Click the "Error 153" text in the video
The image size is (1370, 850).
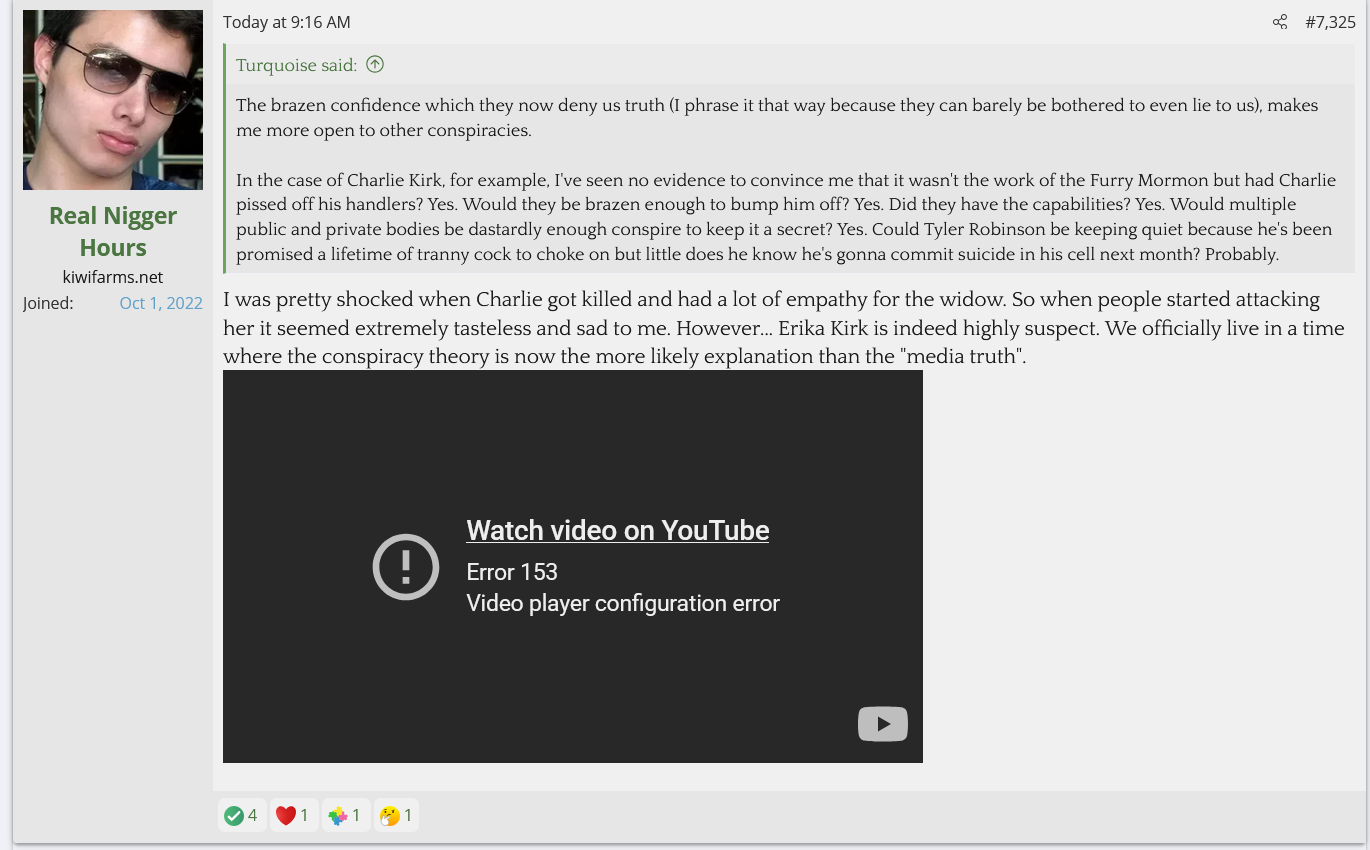tap(512, 572)
